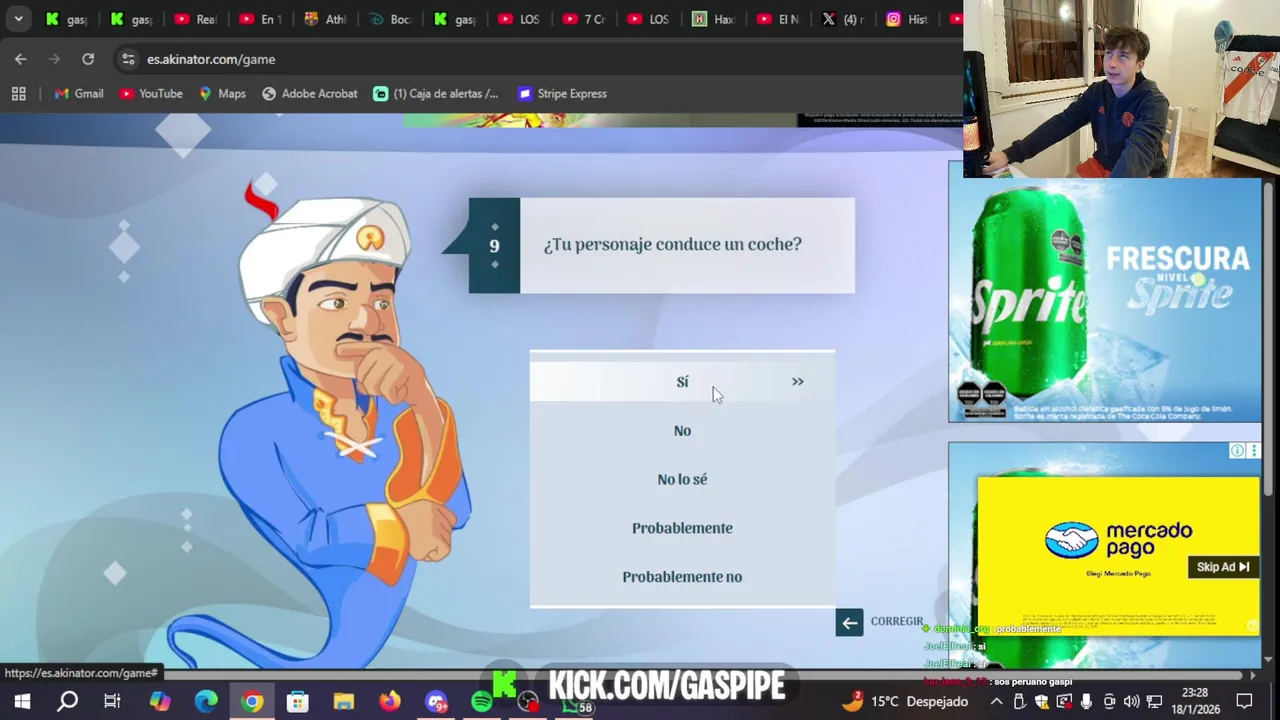This screenshot has height=720, width=1280.
Task: Expand the hidden system tray icons
Action: (996, 701)
